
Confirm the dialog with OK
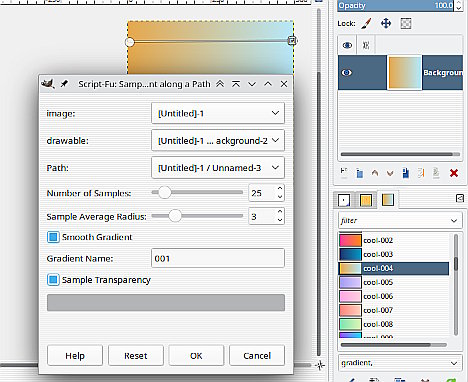(x=196, y=356)
